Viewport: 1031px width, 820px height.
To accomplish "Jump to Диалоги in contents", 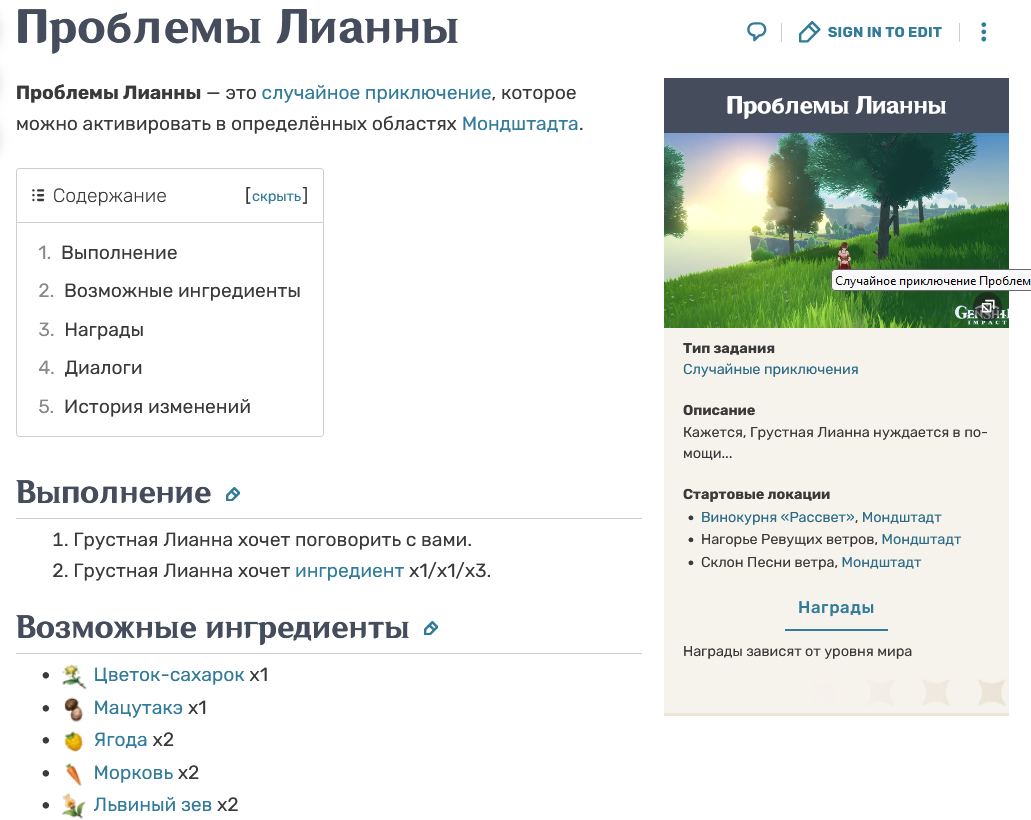I will 103,368.
